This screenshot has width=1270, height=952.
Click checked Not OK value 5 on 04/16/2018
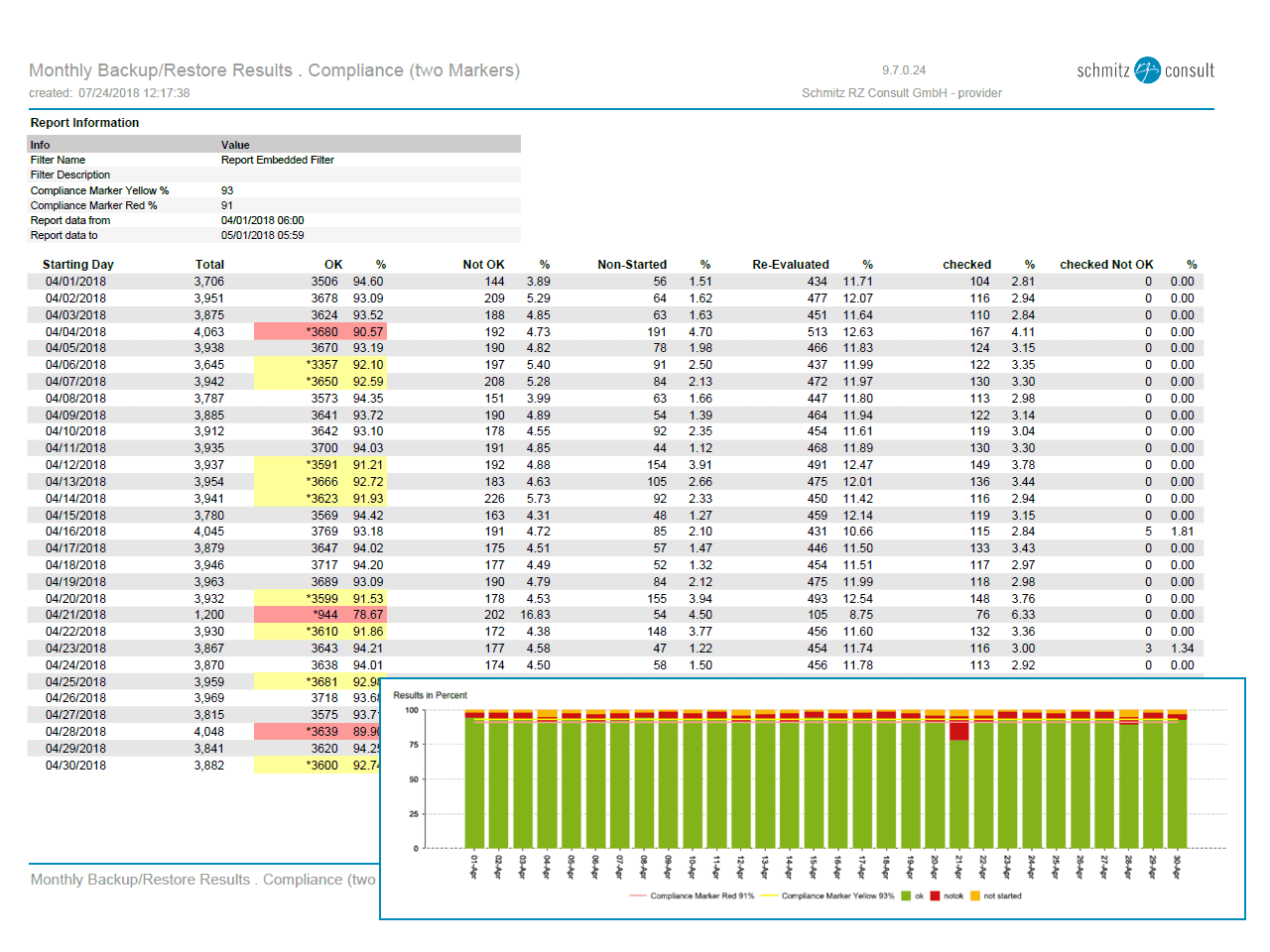coord(1149,532)
